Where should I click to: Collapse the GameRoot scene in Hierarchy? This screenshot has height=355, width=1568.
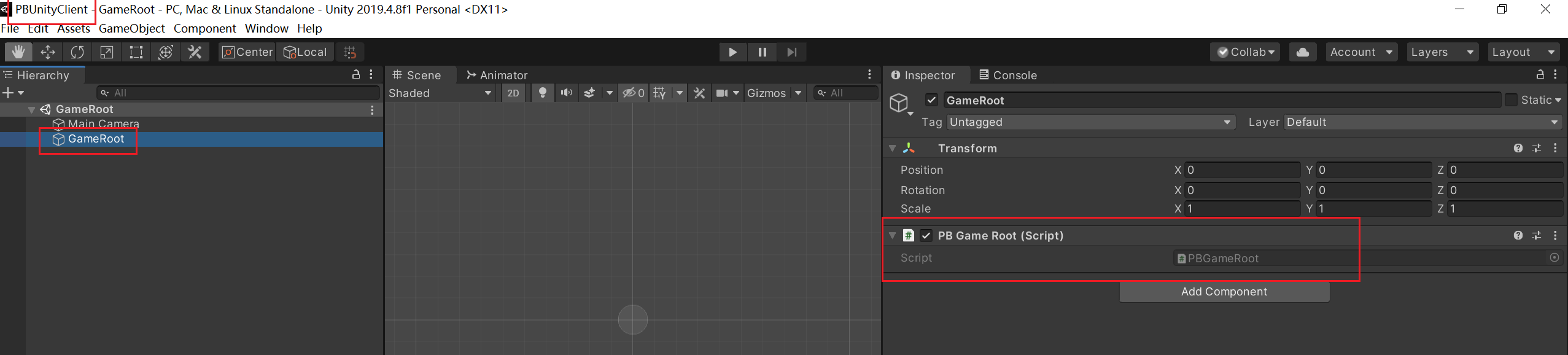[31, 109]
